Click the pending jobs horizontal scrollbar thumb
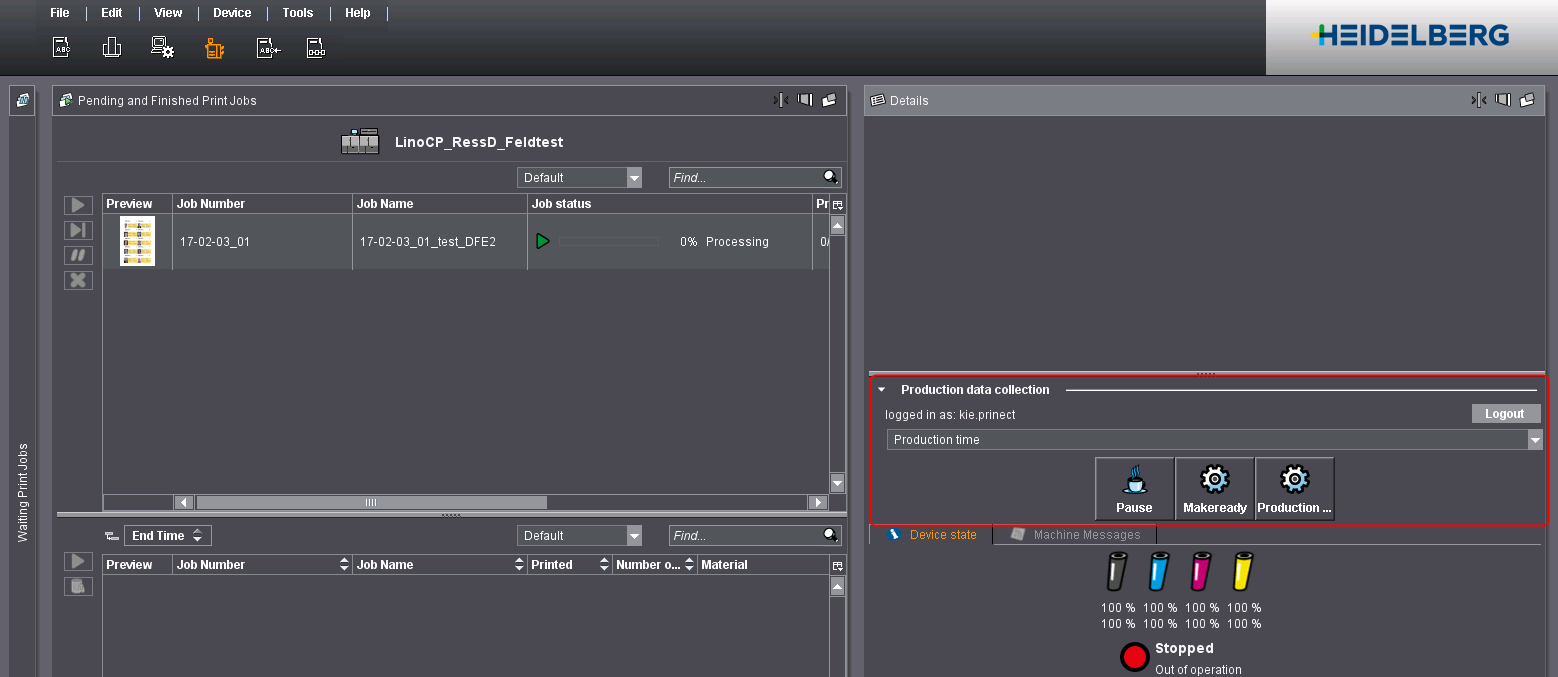 [x=371, y=502]
